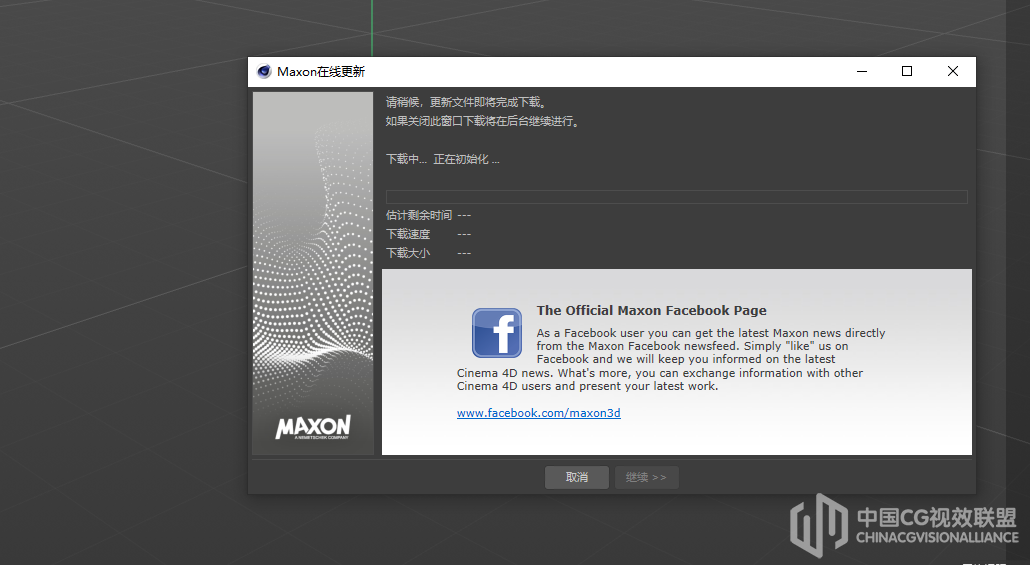This screenshot has width=1030, height=565.
Task: Click the "The Official Maxon Facebook Page" heading
Action: point(652,310)
